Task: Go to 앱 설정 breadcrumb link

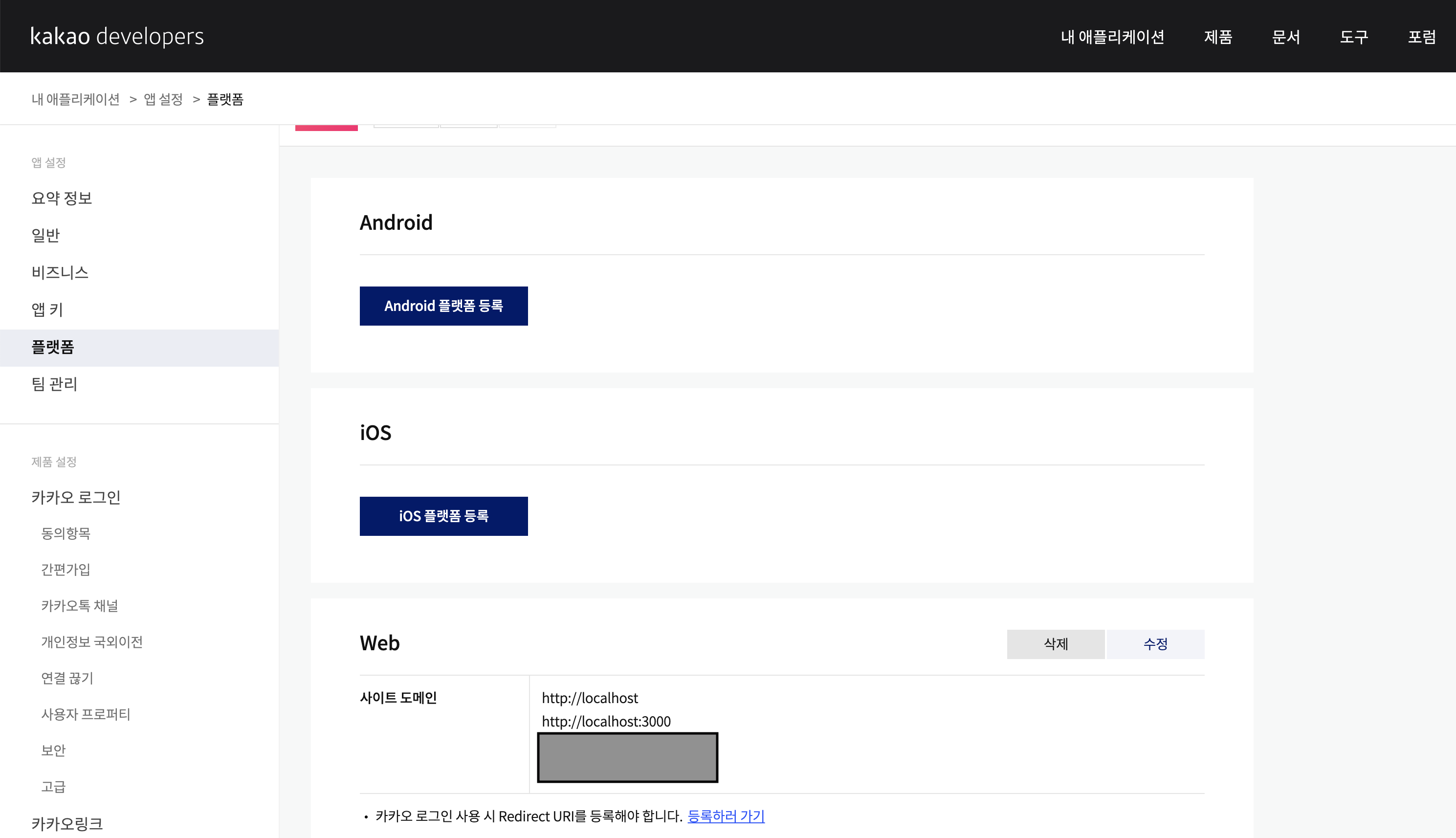Action: (x=163, y=100)
